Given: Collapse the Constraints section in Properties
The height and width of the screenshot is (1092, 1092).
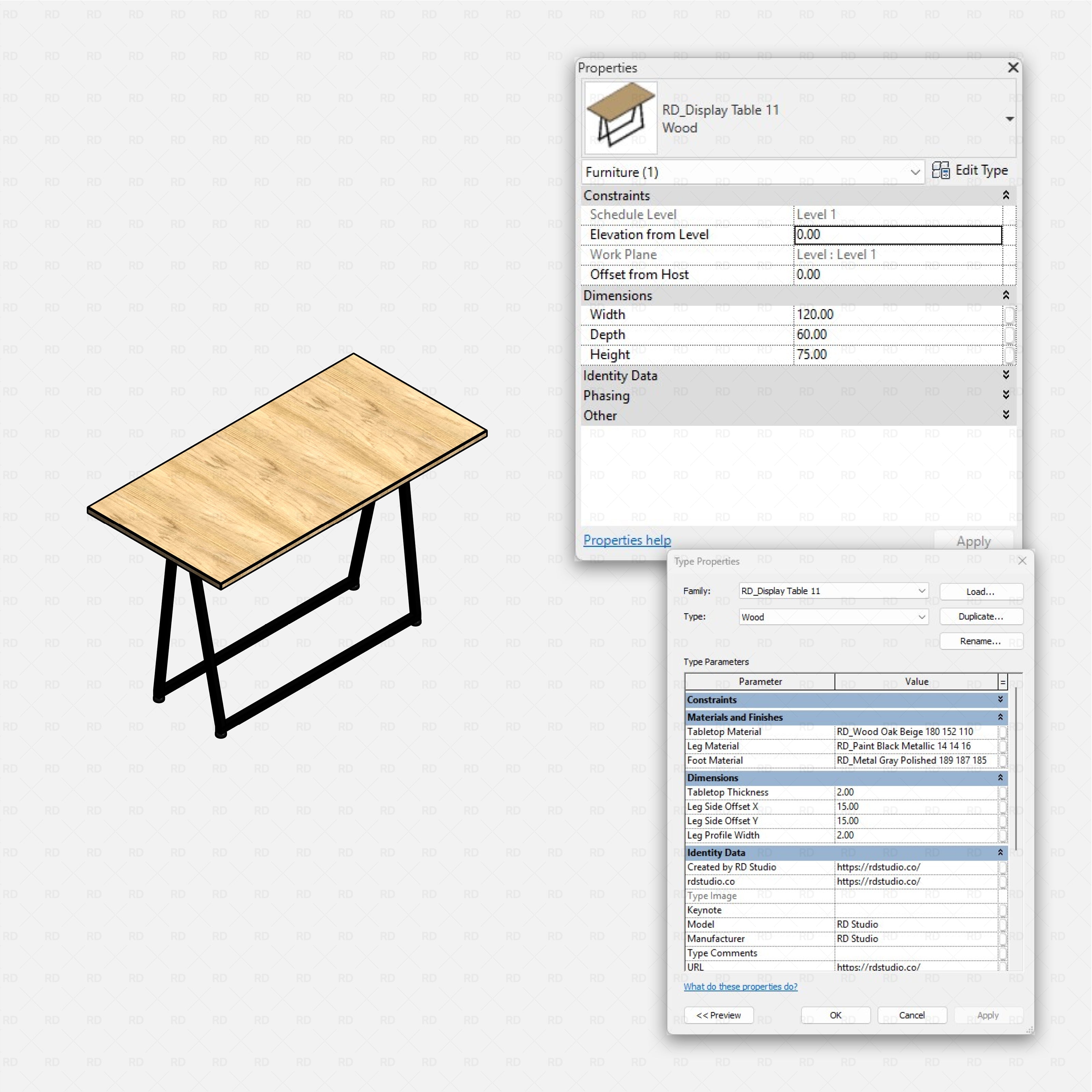Looking at the screenshot, I should pyautogui.click(x=1006, y=195).
